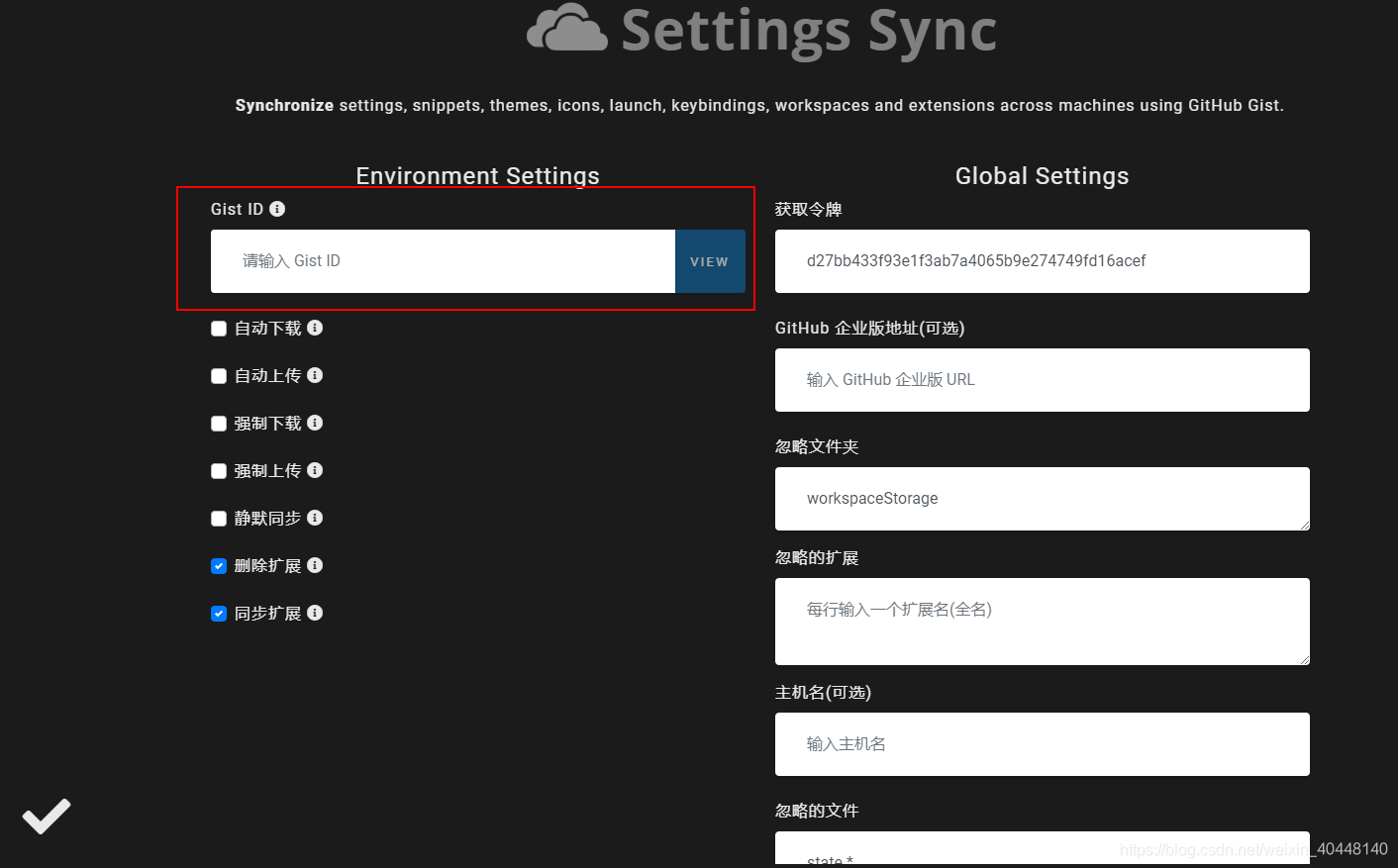Click info icon next to 强制下载

tap(315, 423)
